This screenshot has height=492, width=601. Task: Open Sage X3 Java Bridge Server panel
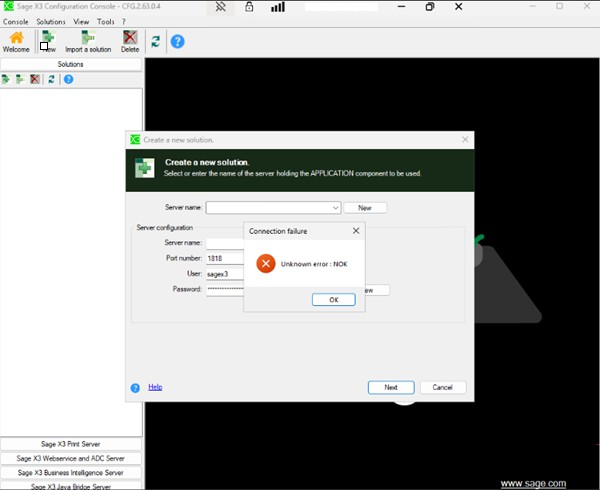[x=71, y=486]
